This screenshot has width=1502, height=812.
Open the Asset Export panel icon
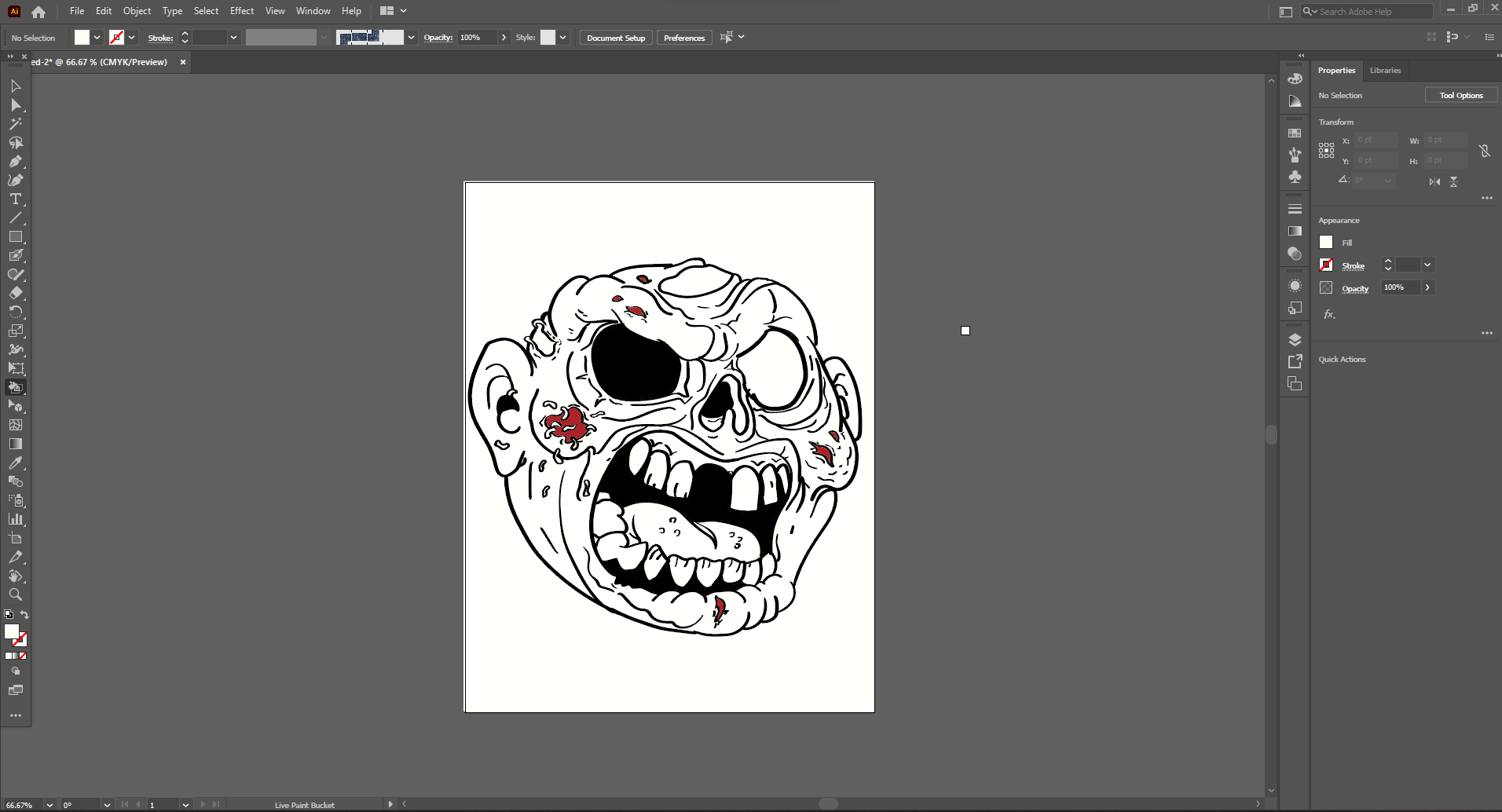point(1295,361)
